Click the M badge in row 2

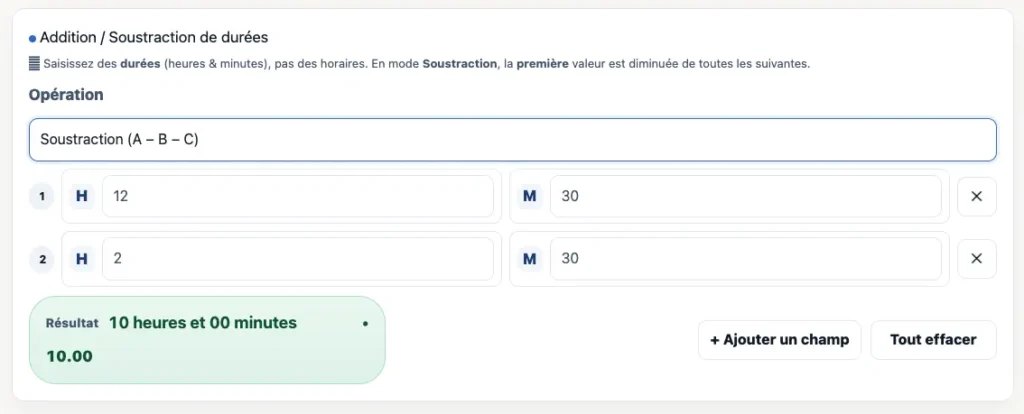click(530, 259)
